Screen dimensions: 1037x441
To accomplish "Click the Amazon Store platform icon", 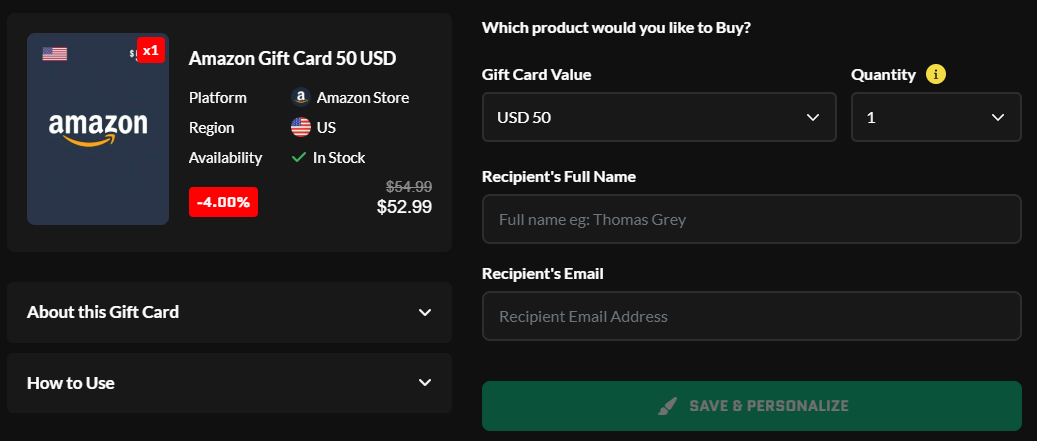I will (300, 97).
